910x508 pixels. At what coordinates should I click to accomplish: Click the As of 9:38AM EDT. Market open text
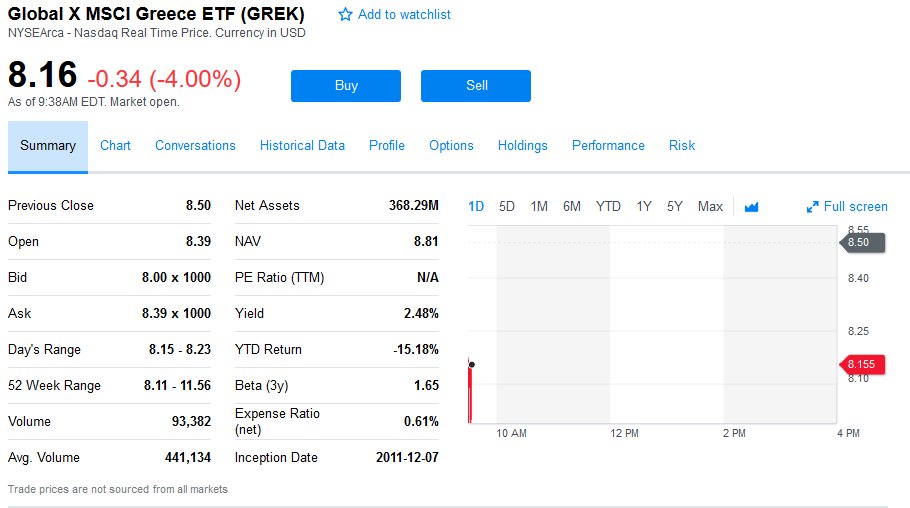coord(93,102)
